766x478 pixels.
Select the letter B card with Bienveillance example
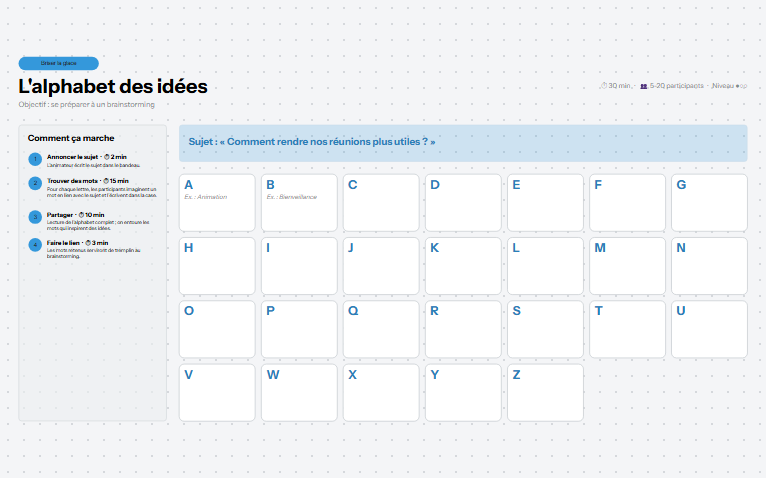[299, 203]
